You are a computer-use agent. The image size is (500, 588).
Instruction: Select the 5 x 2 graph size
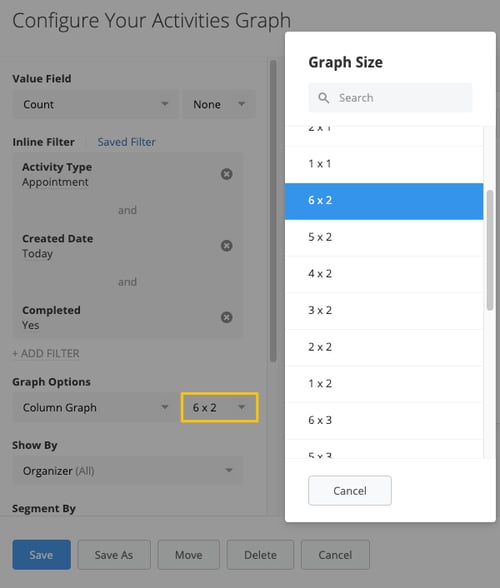pos(384,237)
